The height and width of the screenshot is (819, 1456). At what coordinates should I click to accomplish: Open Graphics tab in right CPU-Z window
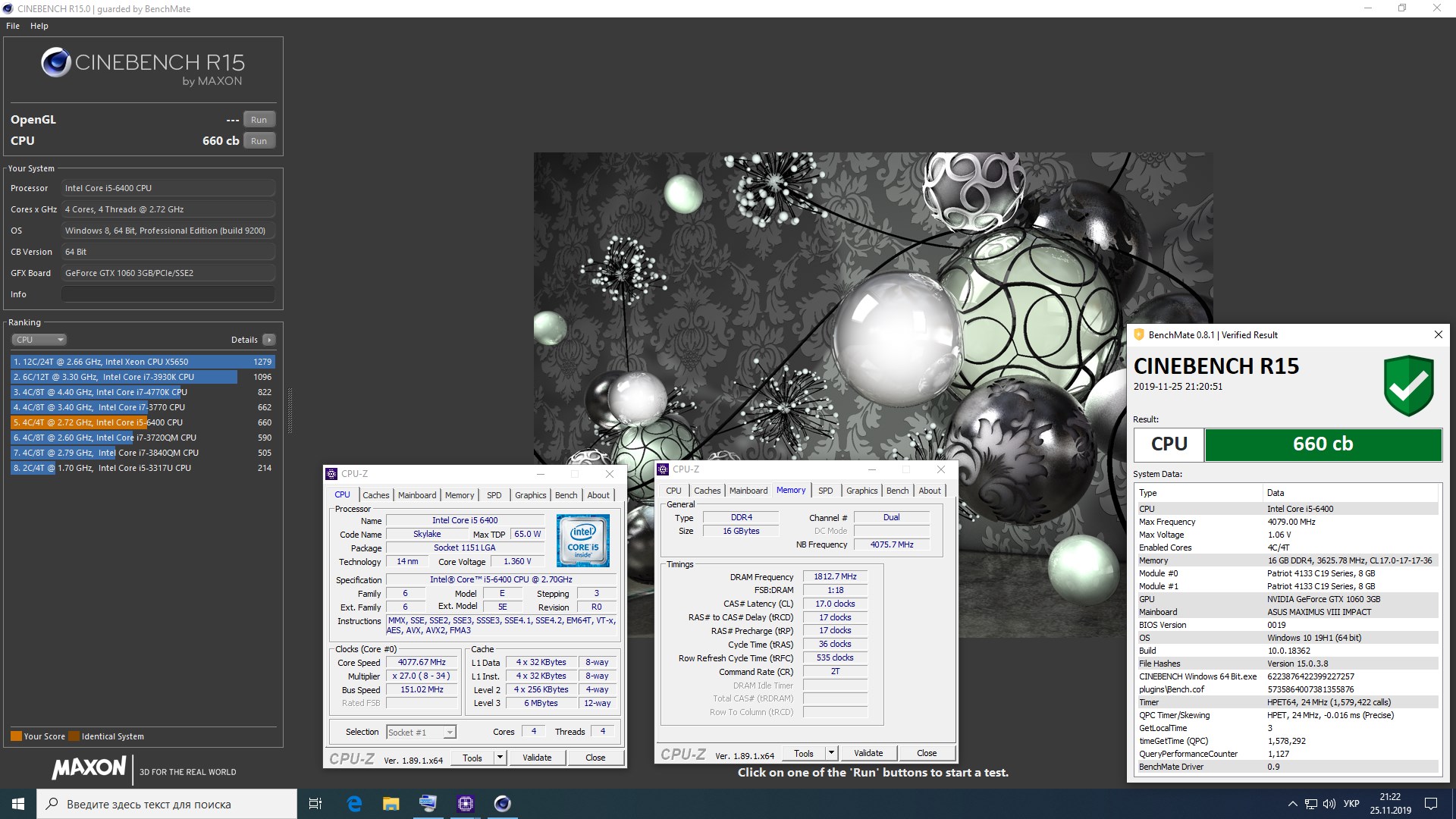tap(862, 491)
